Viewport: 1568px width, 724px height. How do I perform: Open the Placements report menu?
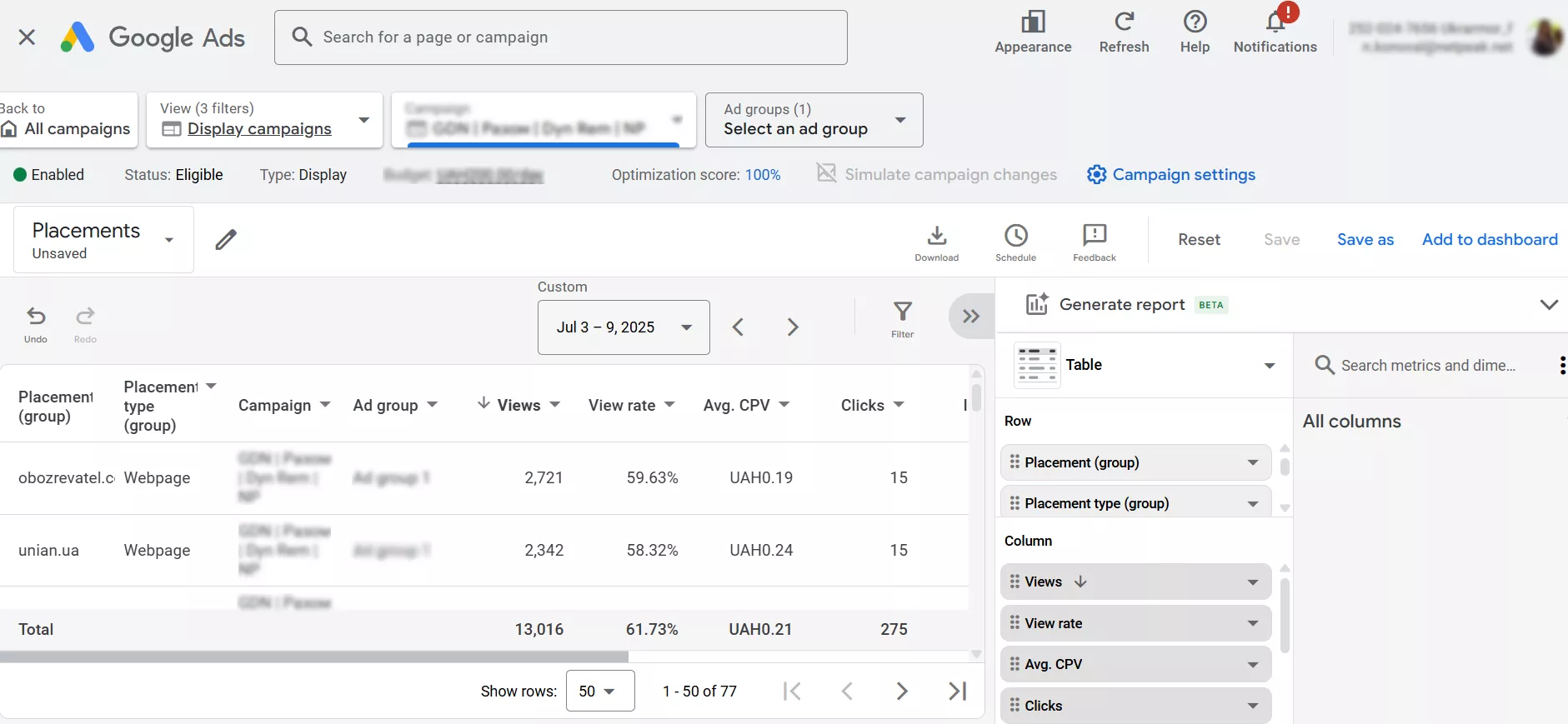click(x=103, y=240)
